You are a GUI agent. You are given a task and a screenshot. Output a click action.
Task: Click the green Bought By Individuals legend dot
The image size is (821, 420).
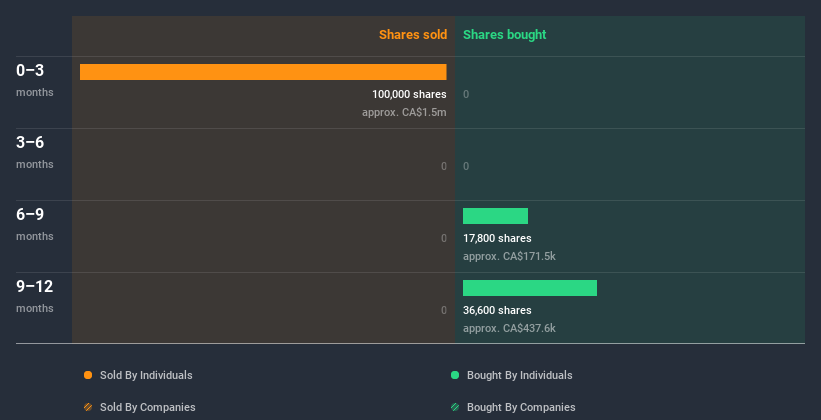click(455, 375)
